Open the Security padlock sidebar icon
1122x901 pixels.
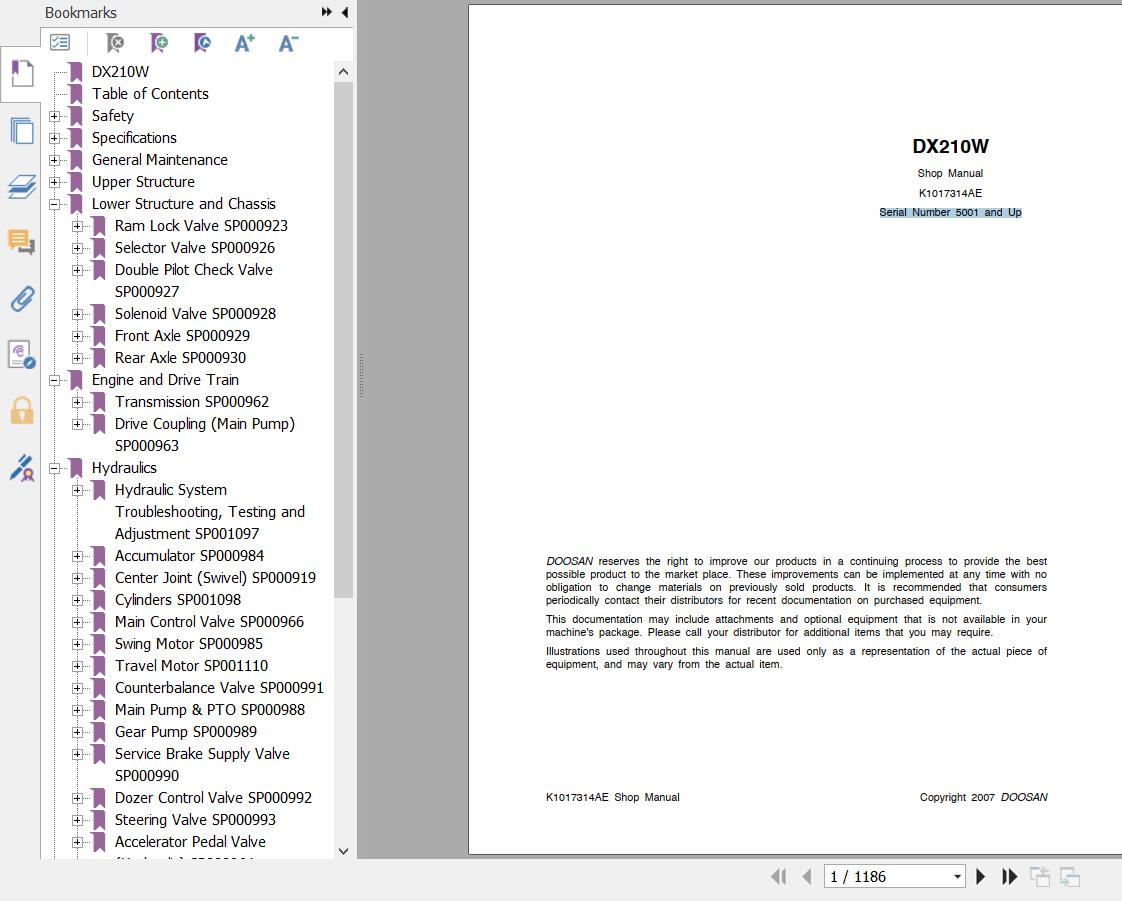pyautogui.click(x=21, y=411)
